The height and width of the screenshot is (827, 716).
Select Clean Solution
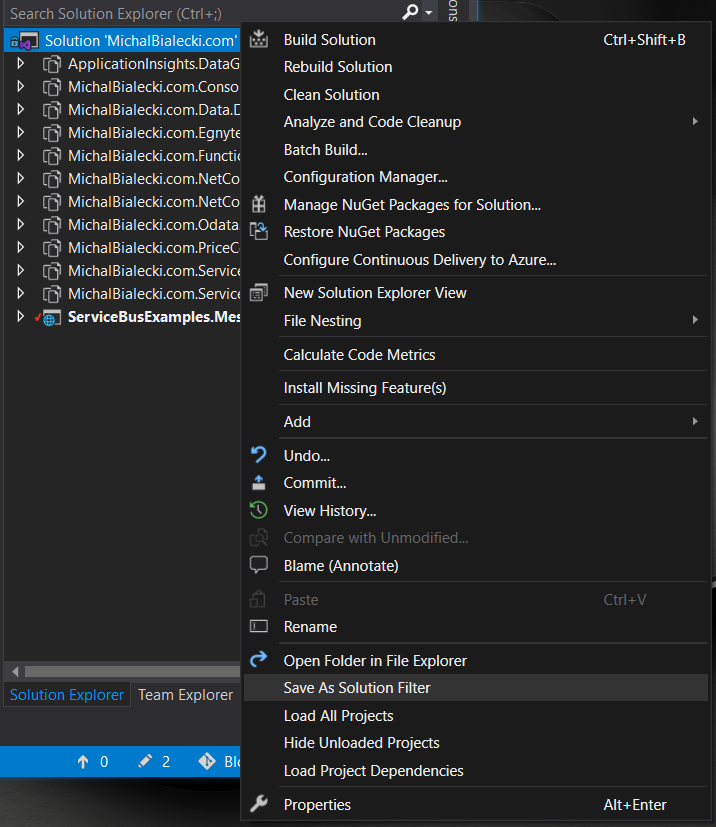(x=476, y=94)
